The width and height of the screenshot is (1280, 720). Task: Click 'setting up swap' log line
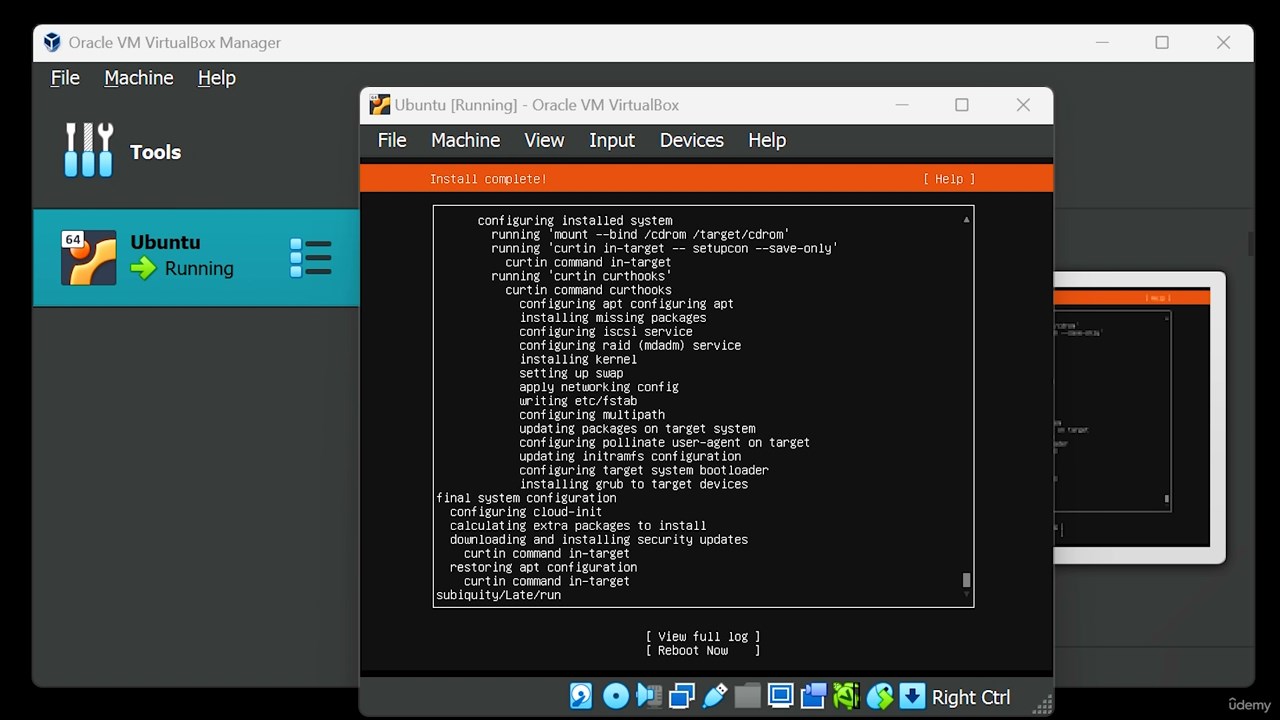pyautogui.click(x=571, y=373)
